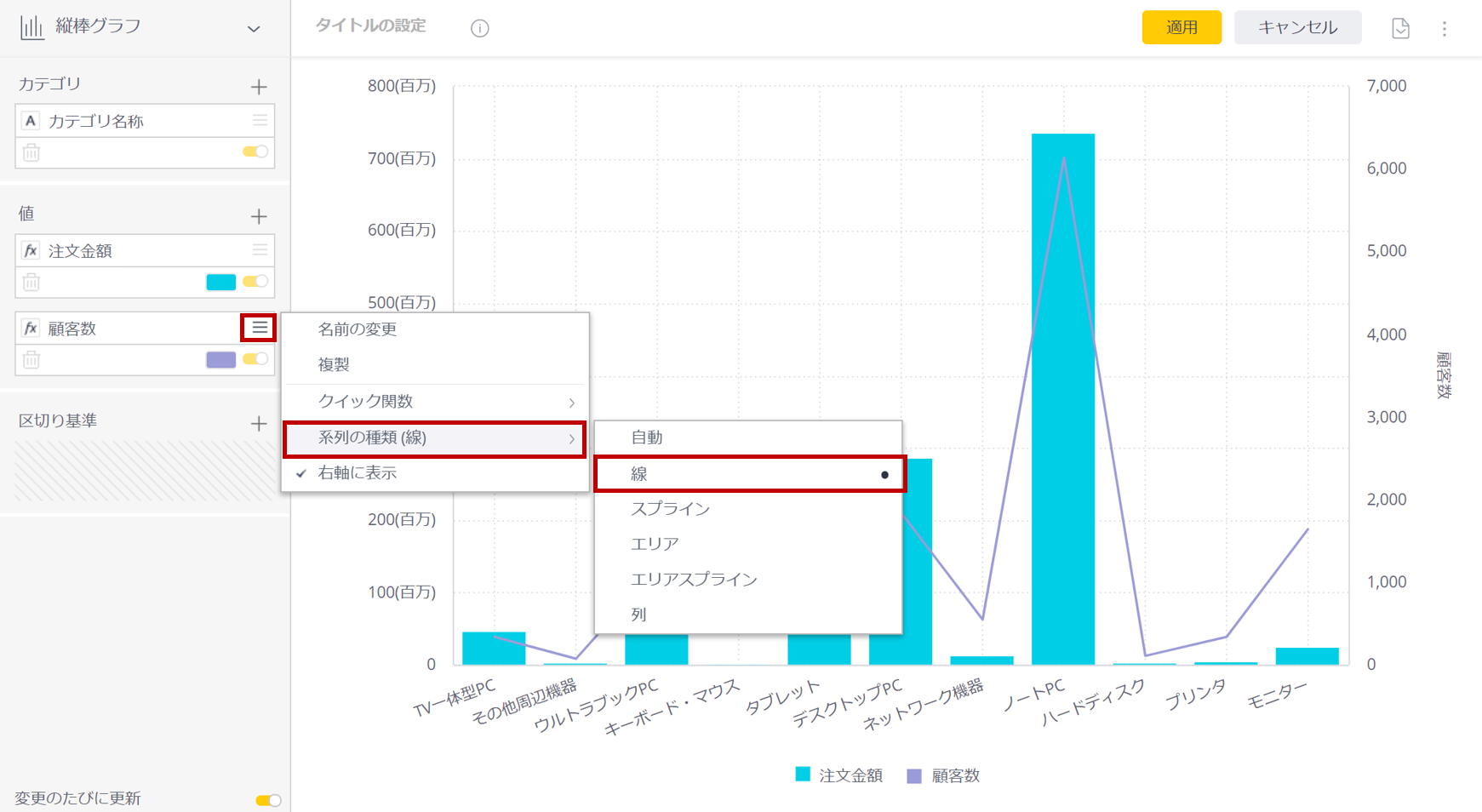Open the cyan color swatch for 注文金額
Screen dimensions: 1482x812
(x=221, y=282)
